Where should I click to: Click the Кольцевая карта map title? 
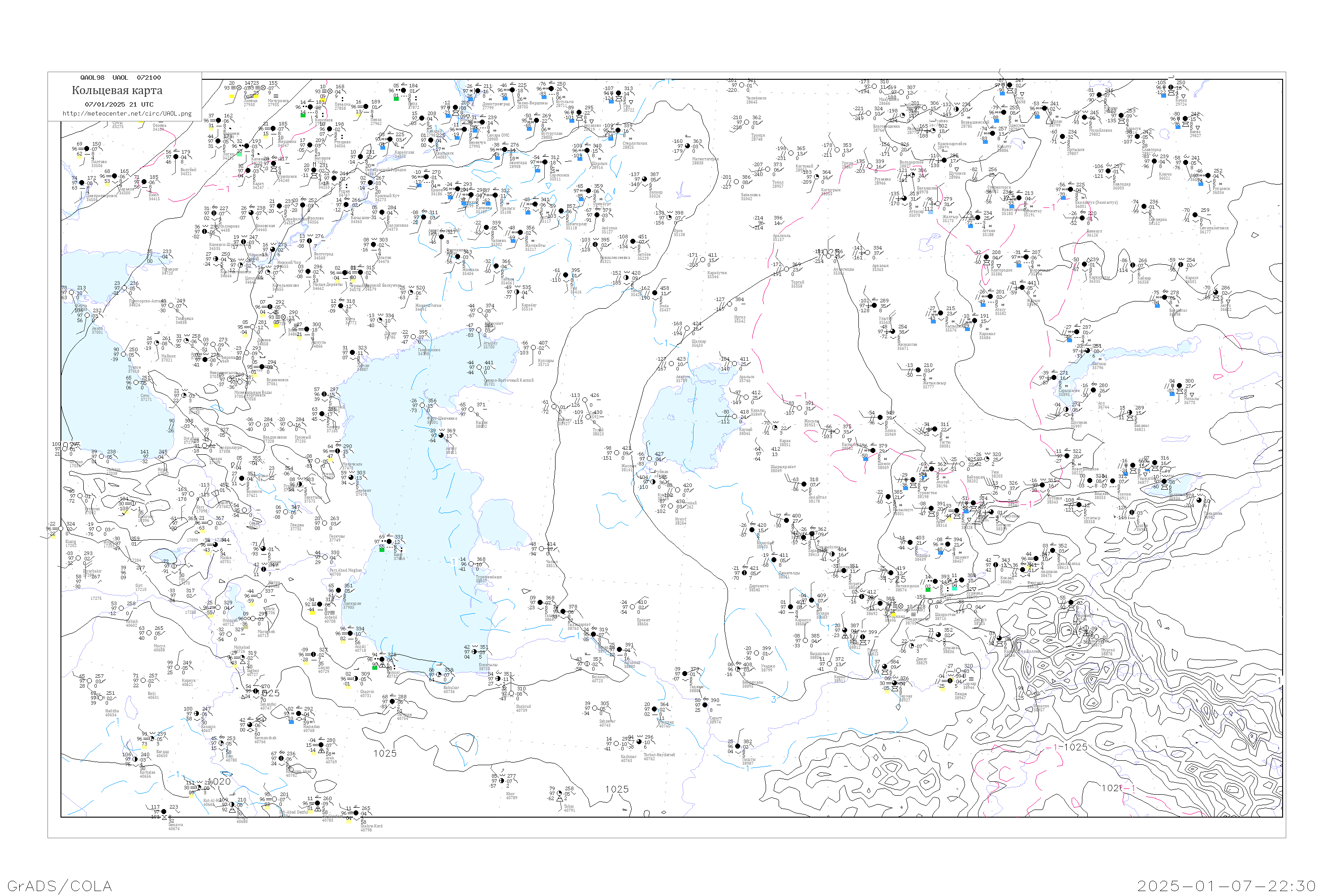click(117, 90)
